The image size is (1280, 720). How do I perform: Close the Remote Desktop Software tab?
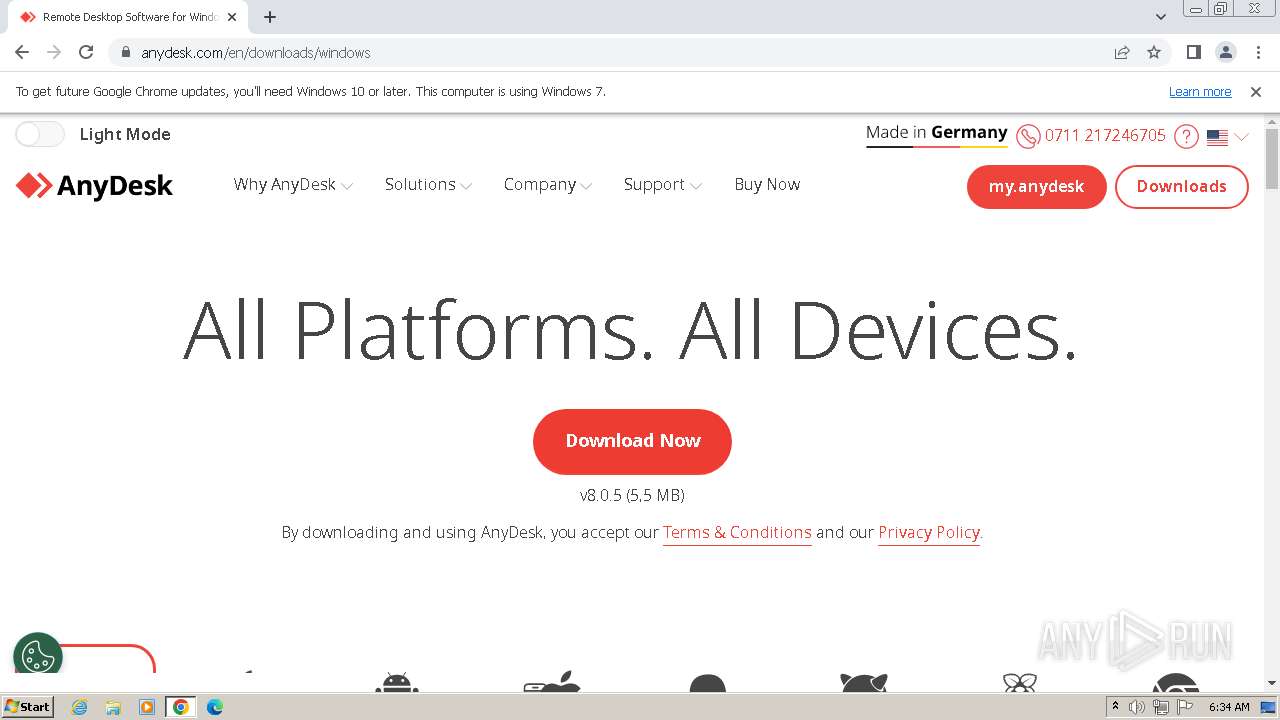(232, 17)
